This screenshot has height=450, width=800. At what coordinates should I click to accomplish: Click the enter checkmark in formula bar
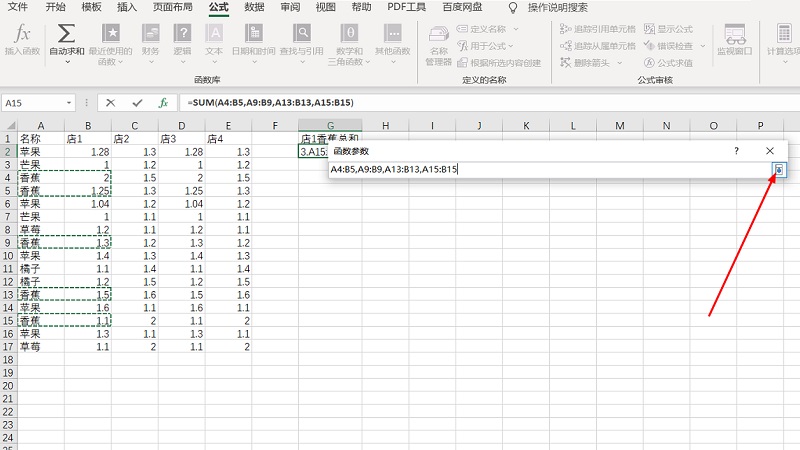click(137, 102)
